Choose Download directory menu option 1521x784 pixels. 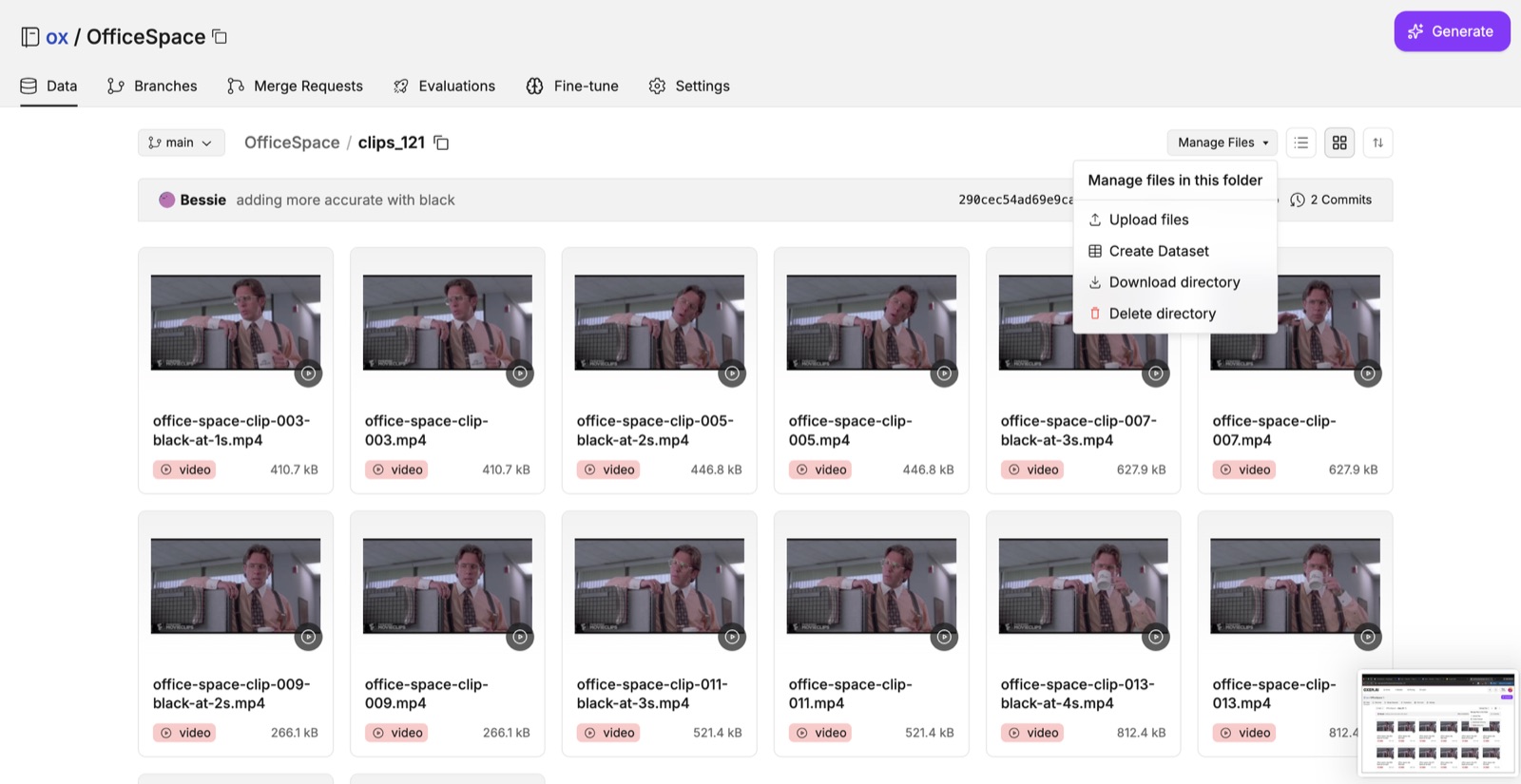coord(1175,282)
